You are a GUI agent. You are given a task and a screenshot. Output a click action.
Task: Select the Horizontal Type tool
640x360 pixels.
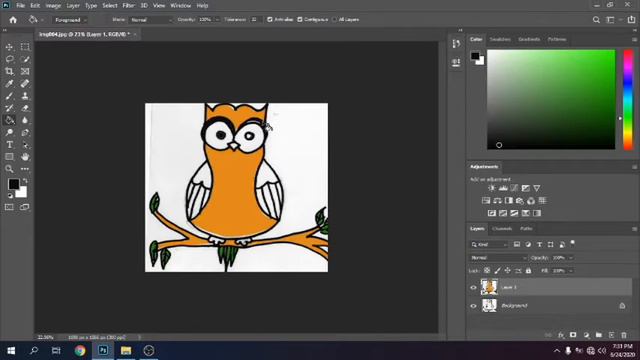click(x=9, y=144)
